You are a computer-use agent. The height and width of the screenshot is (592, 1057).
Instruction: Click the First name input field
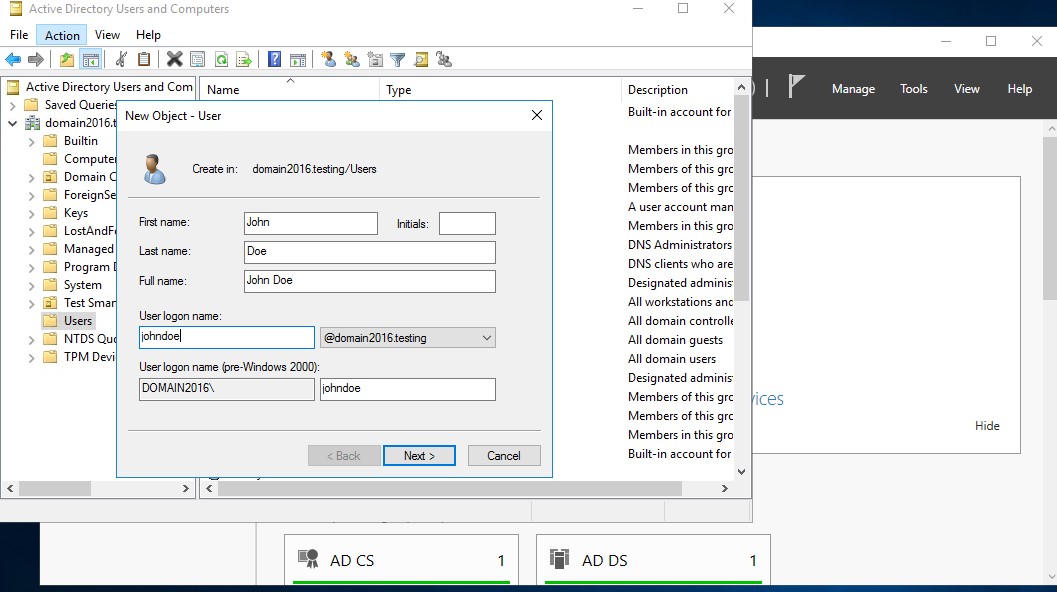pos(311,223)
